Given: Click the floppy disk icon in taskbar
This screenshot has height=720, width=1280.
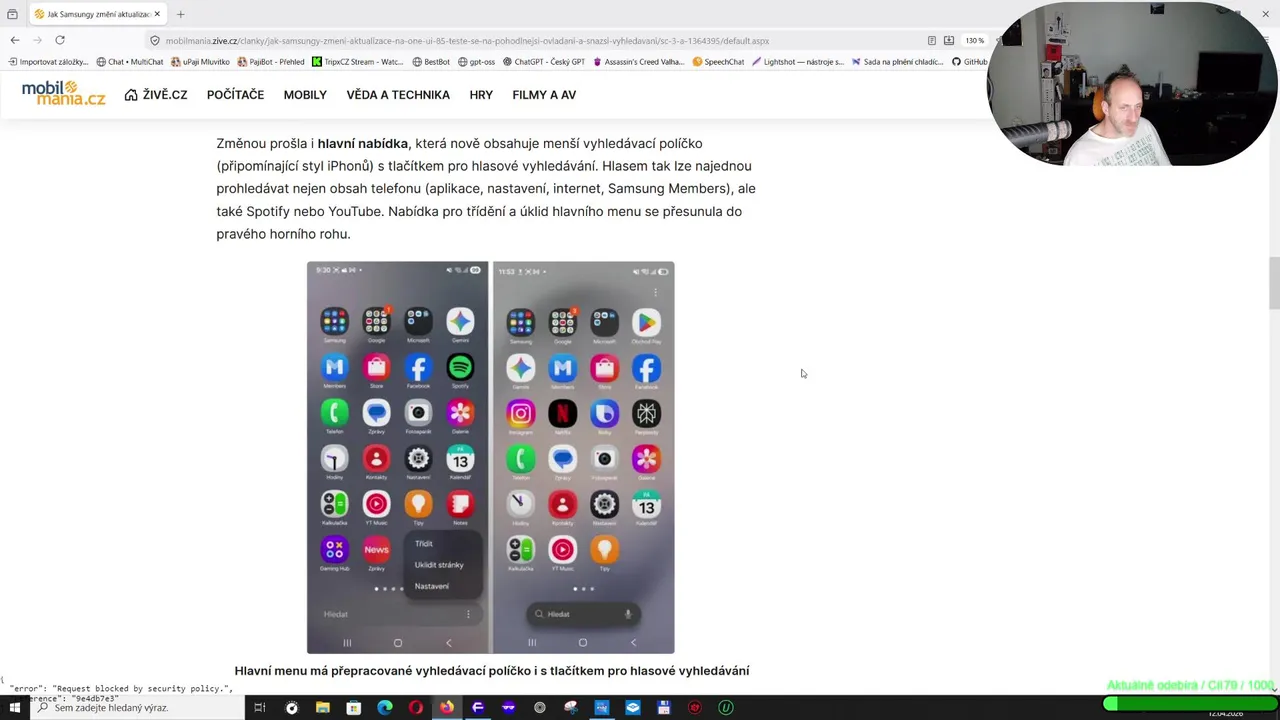Looking at the screenshot, I should pos(664,707).
